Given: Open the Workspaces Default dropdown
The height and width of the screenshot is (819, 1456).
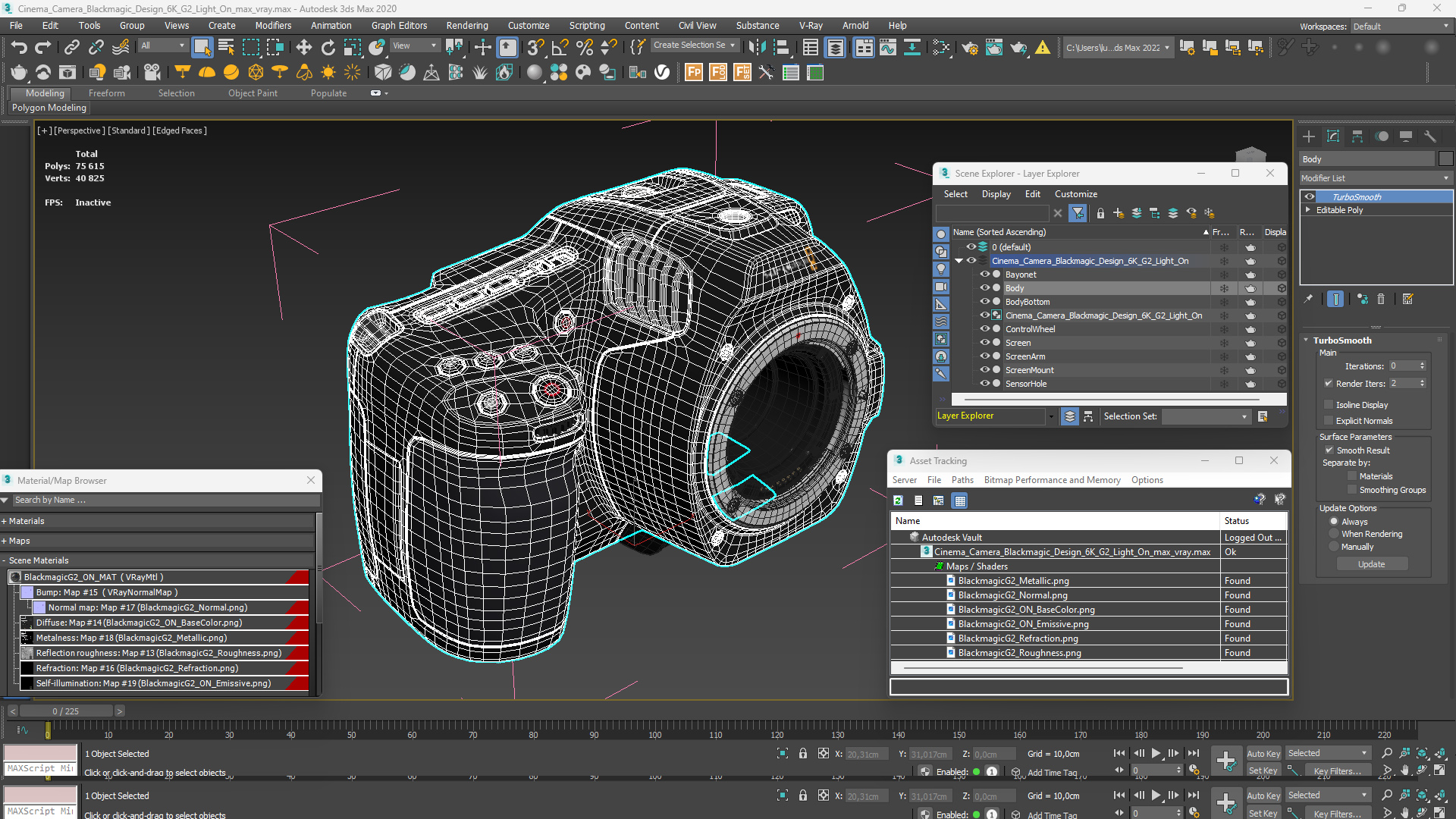Looking at the screenshot, I should 1401,27.
